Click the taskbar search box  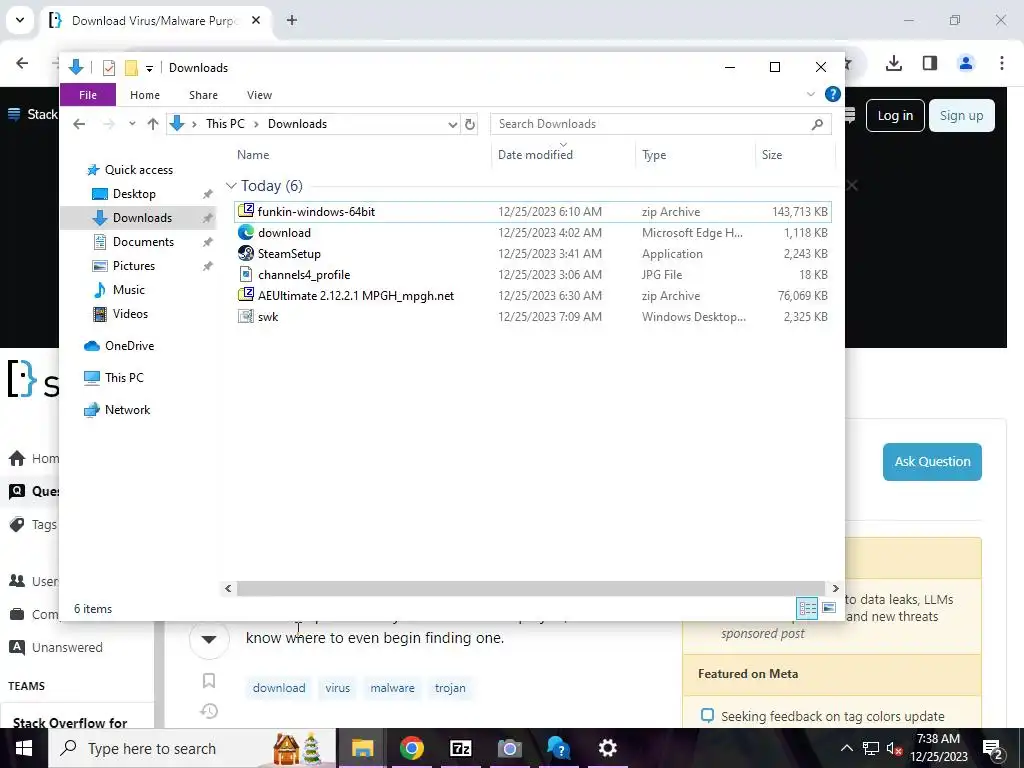pos(193,748)
